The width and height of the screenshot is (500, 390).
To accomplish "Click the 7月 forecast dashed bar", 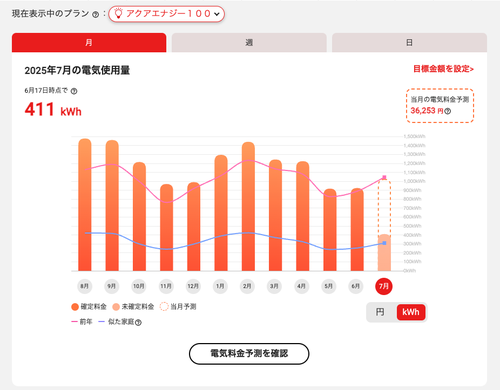I will pyautogui.click(x=384, y=207).
